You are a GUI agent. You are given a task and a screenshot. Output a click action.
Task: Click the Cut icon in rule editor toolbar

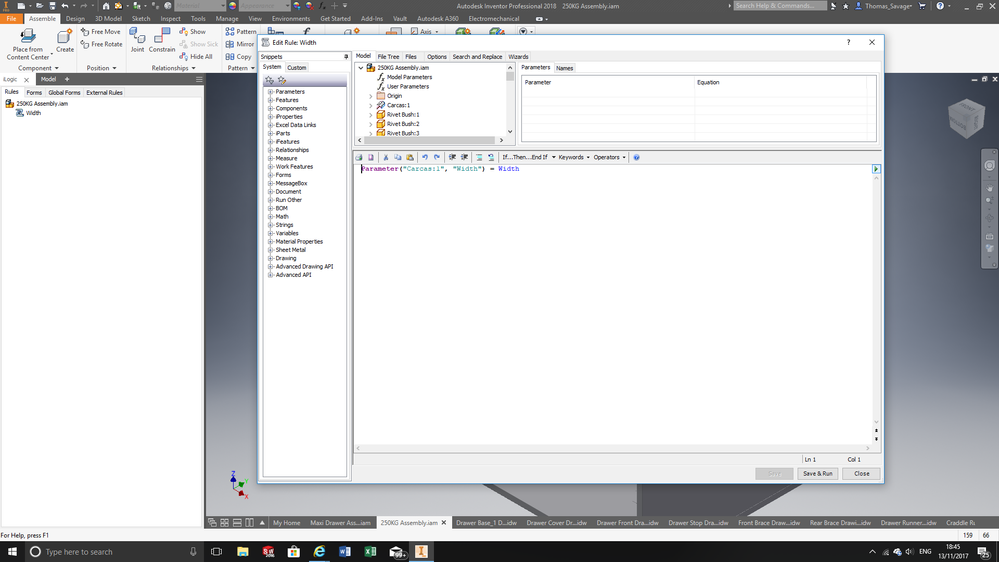coord(385,157)
